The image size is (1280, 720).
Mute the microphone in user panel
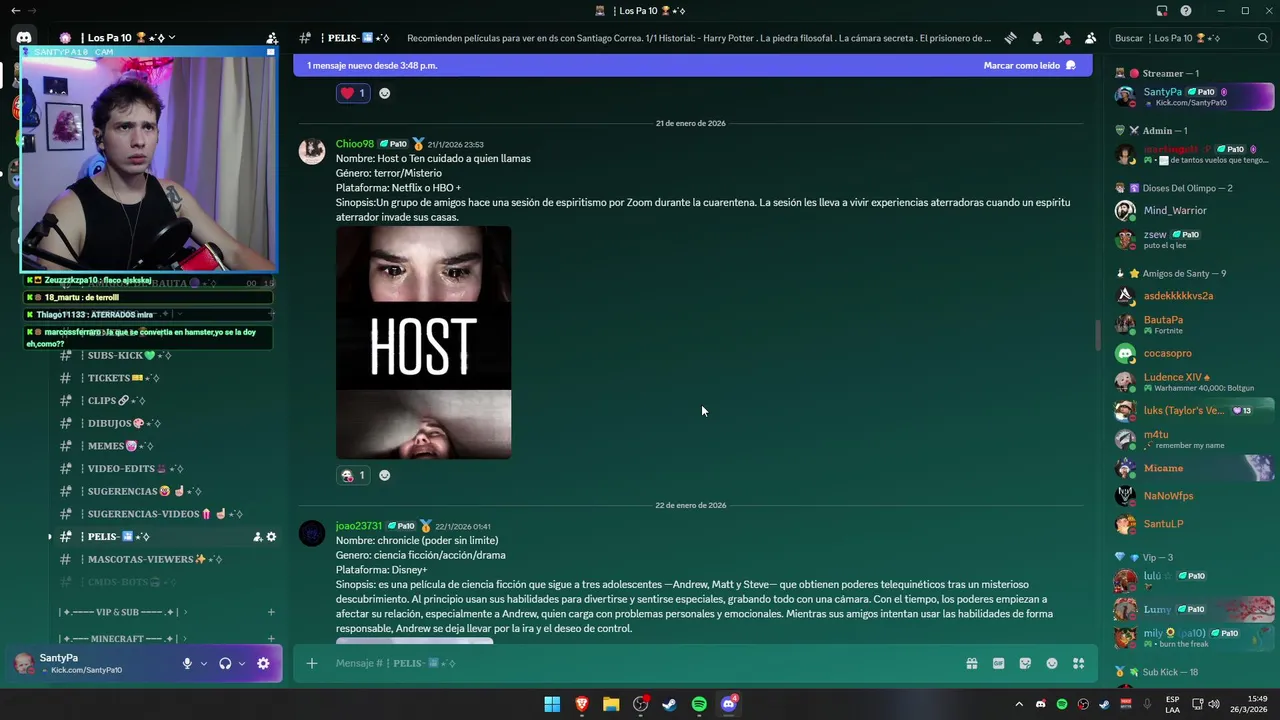click(187, 663)
